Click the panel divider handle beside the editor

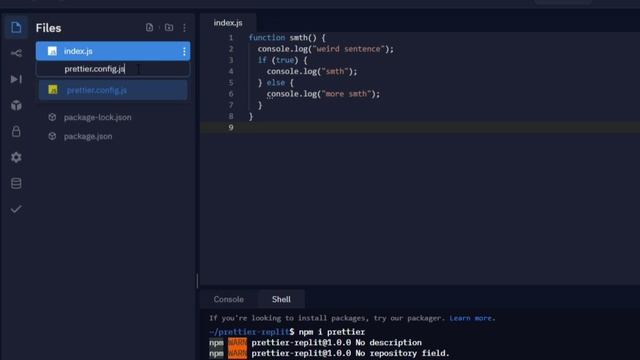coord(198,281)
